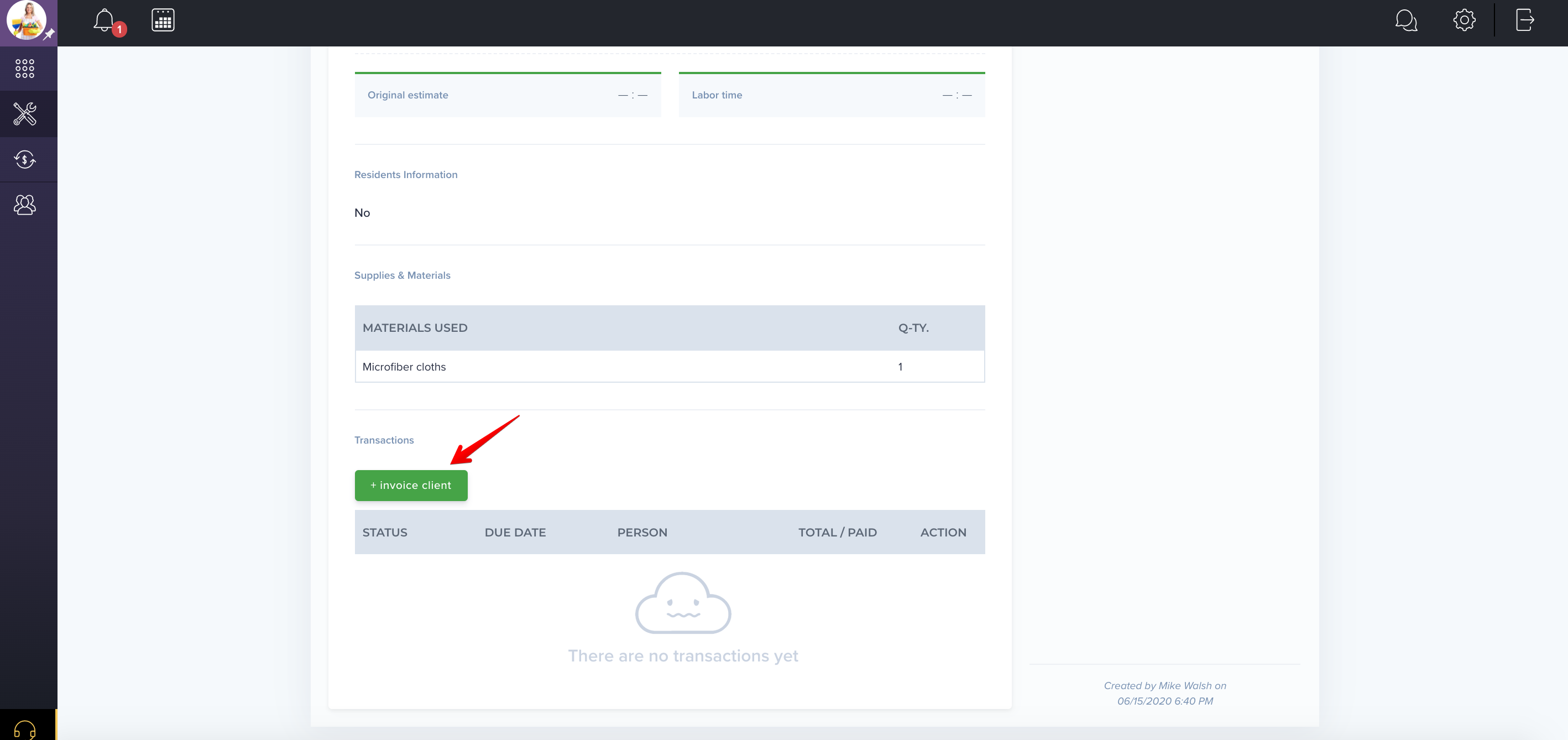Open the apps grid in sidebar

tap(25, 68)
